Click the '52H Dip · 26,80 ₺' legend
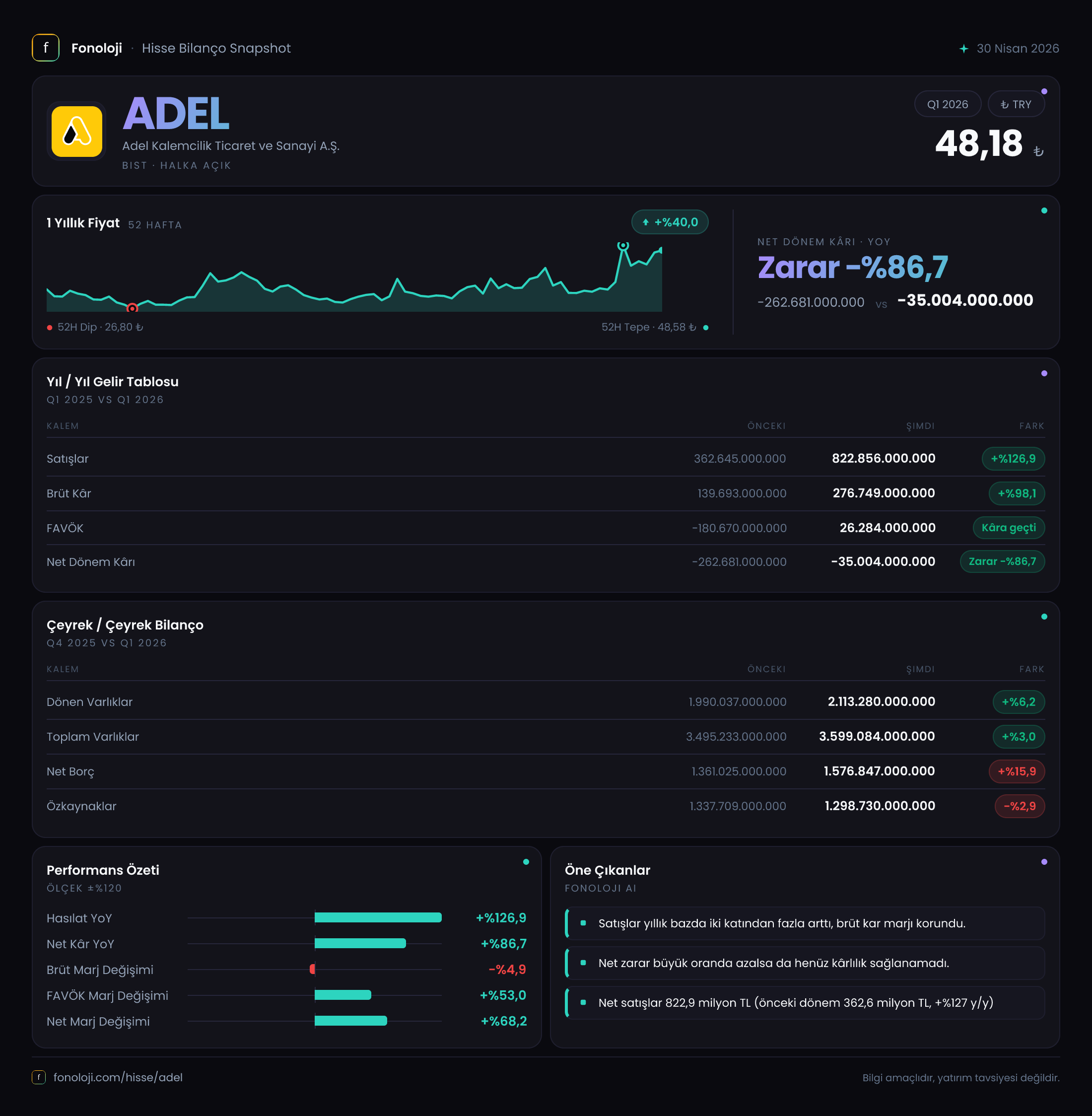This screenshot has height=1116, width=1092. 100,328
